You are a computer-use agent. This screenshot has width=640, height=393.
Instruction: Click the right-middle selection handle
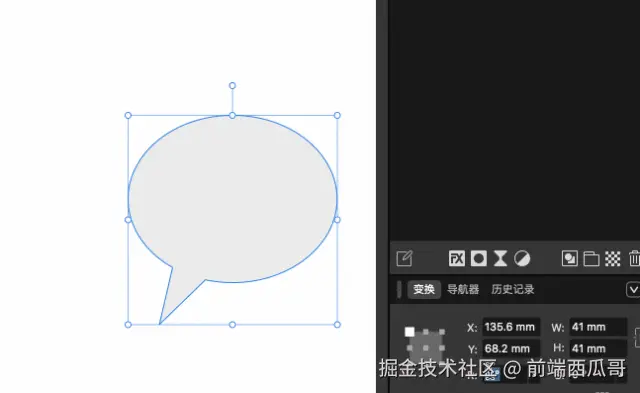pyautogui.click(x=337, y=220)
